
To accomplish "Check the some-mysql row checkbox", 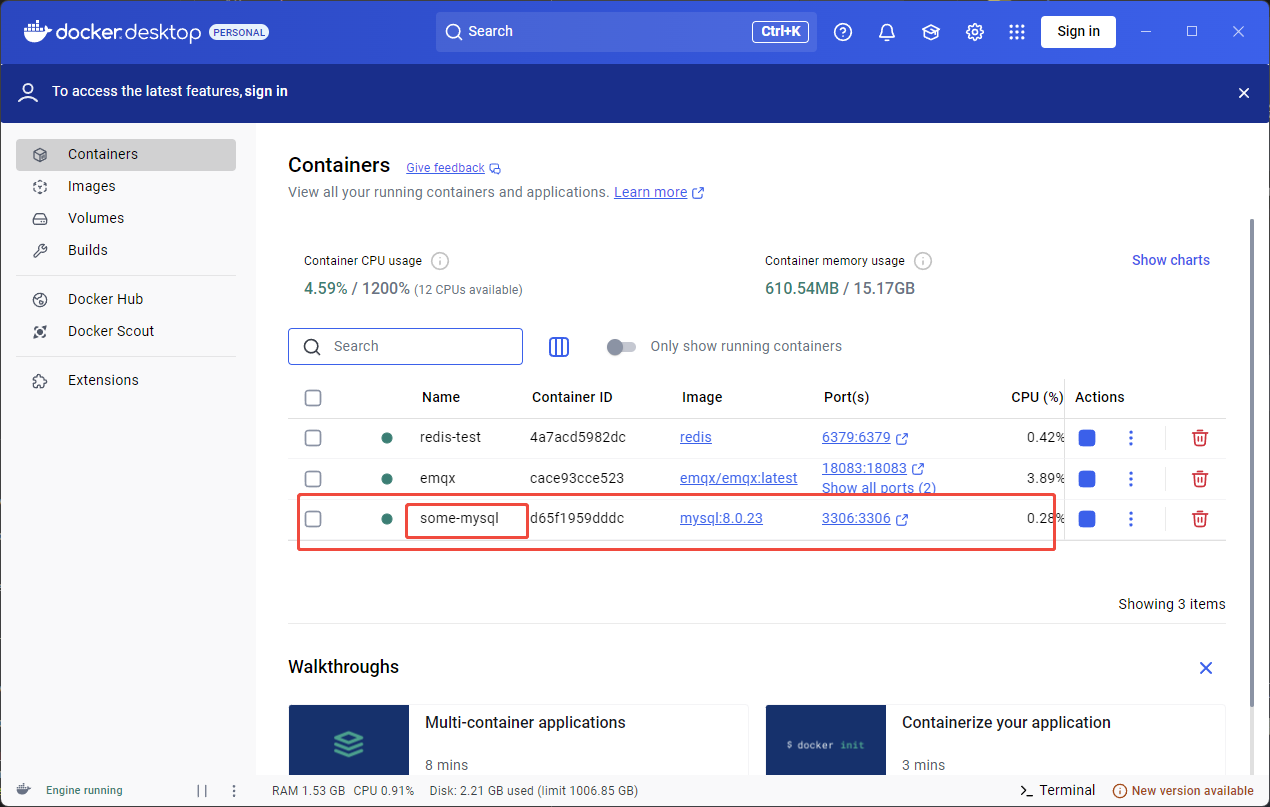I will (x=313, y=519).
